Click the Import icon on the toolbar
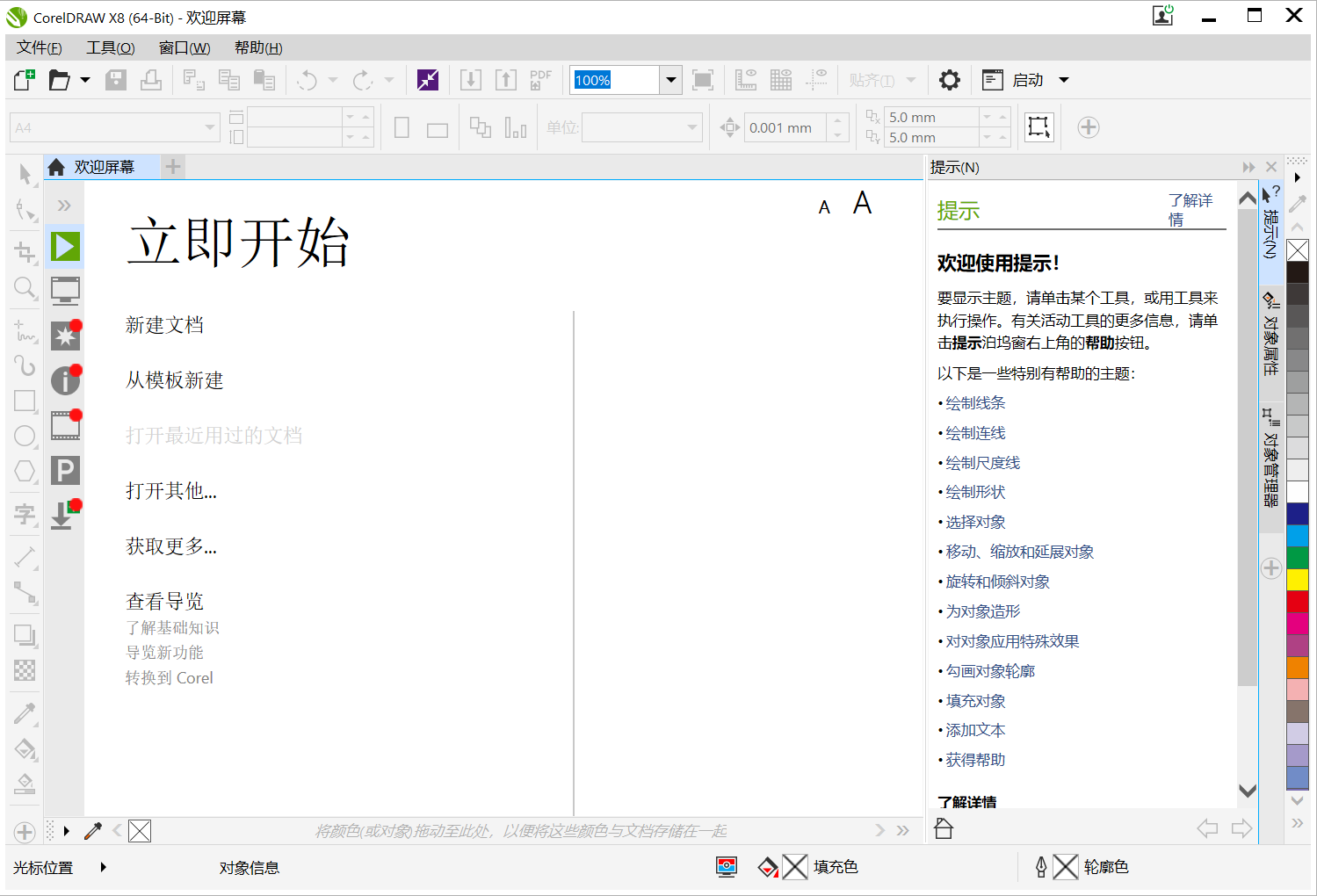1317x896 pixels. pyautogui.click(x=471, y=80)
